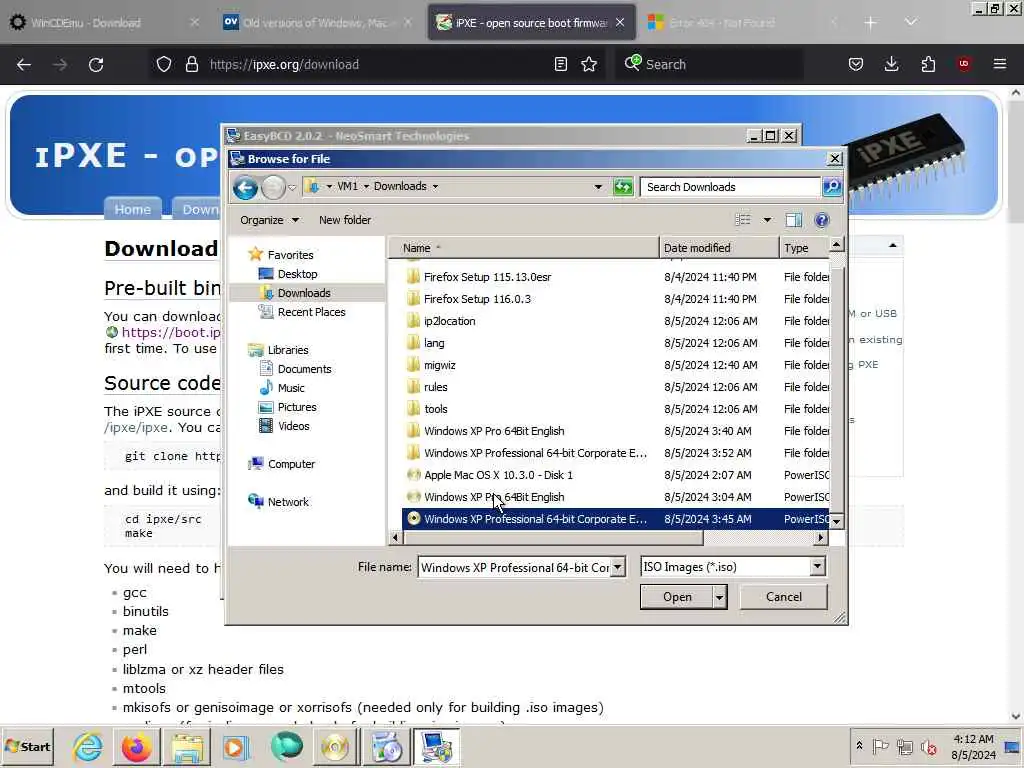1024x768 pixels.
Task: Click the green refresh icon beside address path
Action: coord(623,187)
